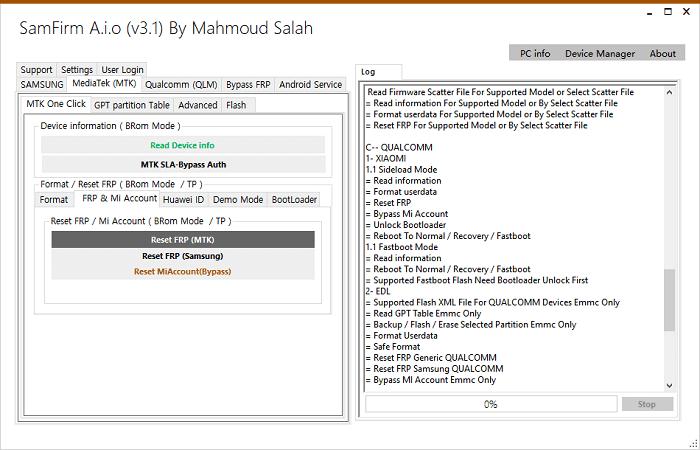Viewport: 700px width, 450px height.
Task: Click the log vertical scrollbar thumb
Action: coord(669,300)
